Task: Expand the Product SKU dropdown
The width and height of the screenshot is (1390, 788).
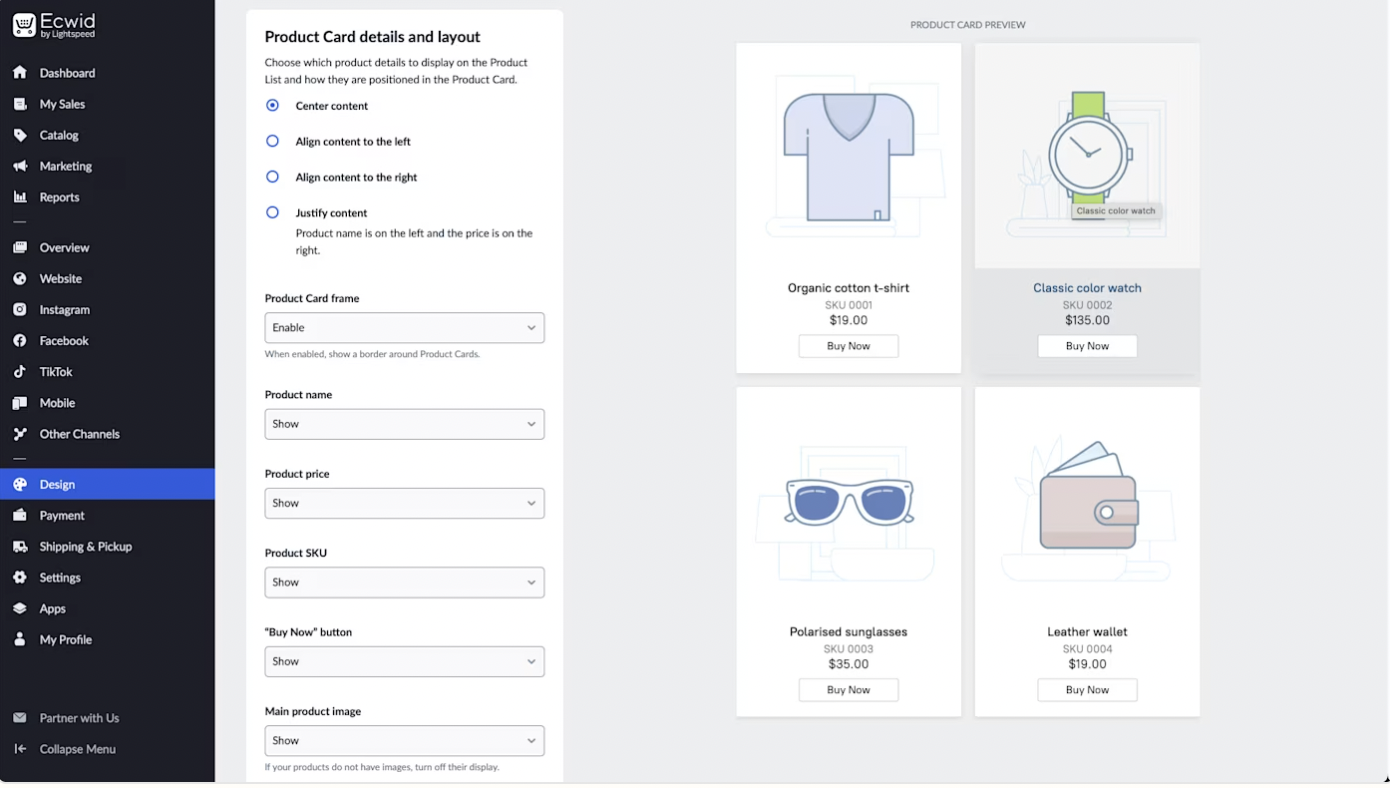Action: point(404,582)
